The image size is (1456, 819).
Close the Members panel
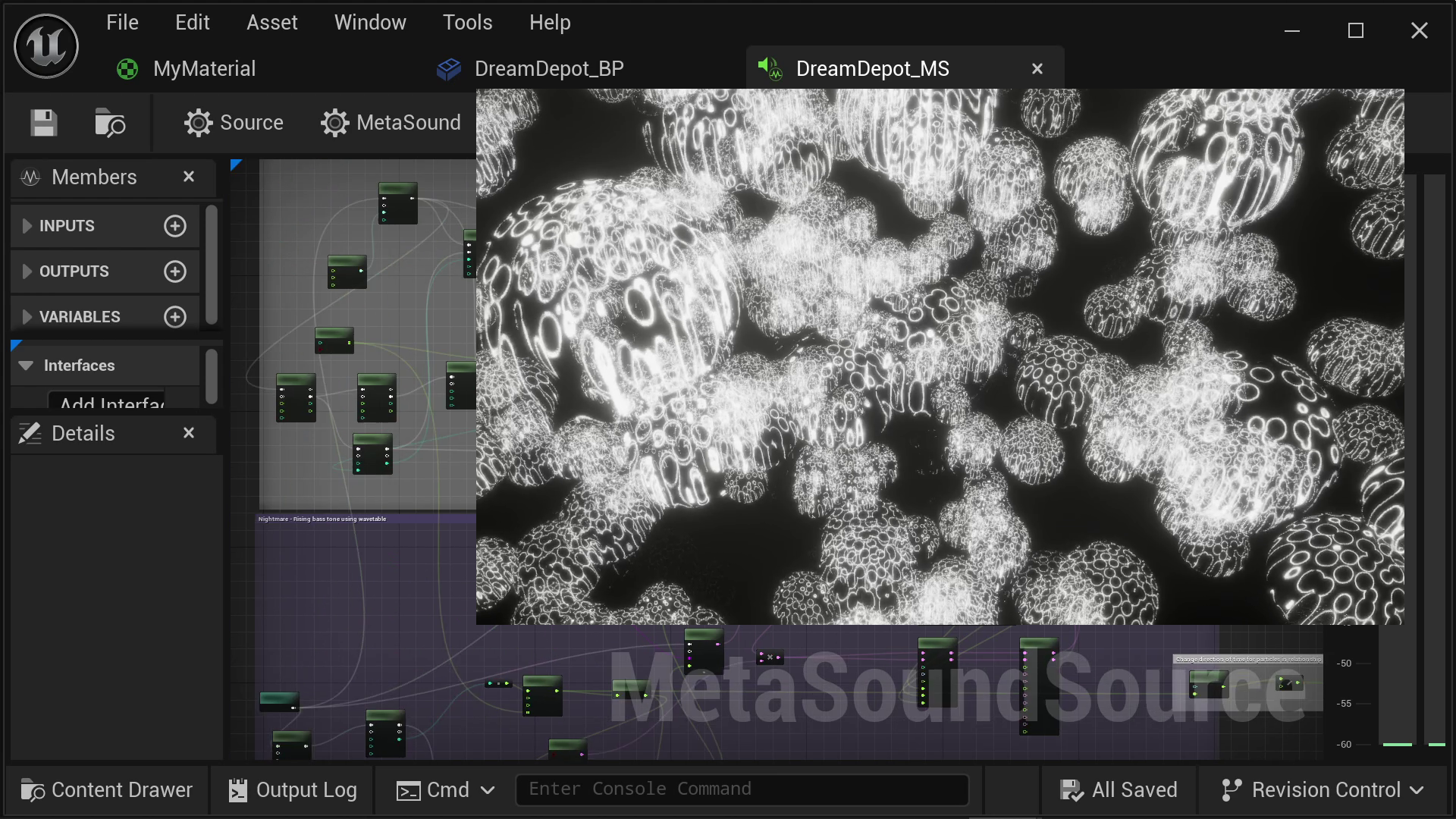(189, 177)
